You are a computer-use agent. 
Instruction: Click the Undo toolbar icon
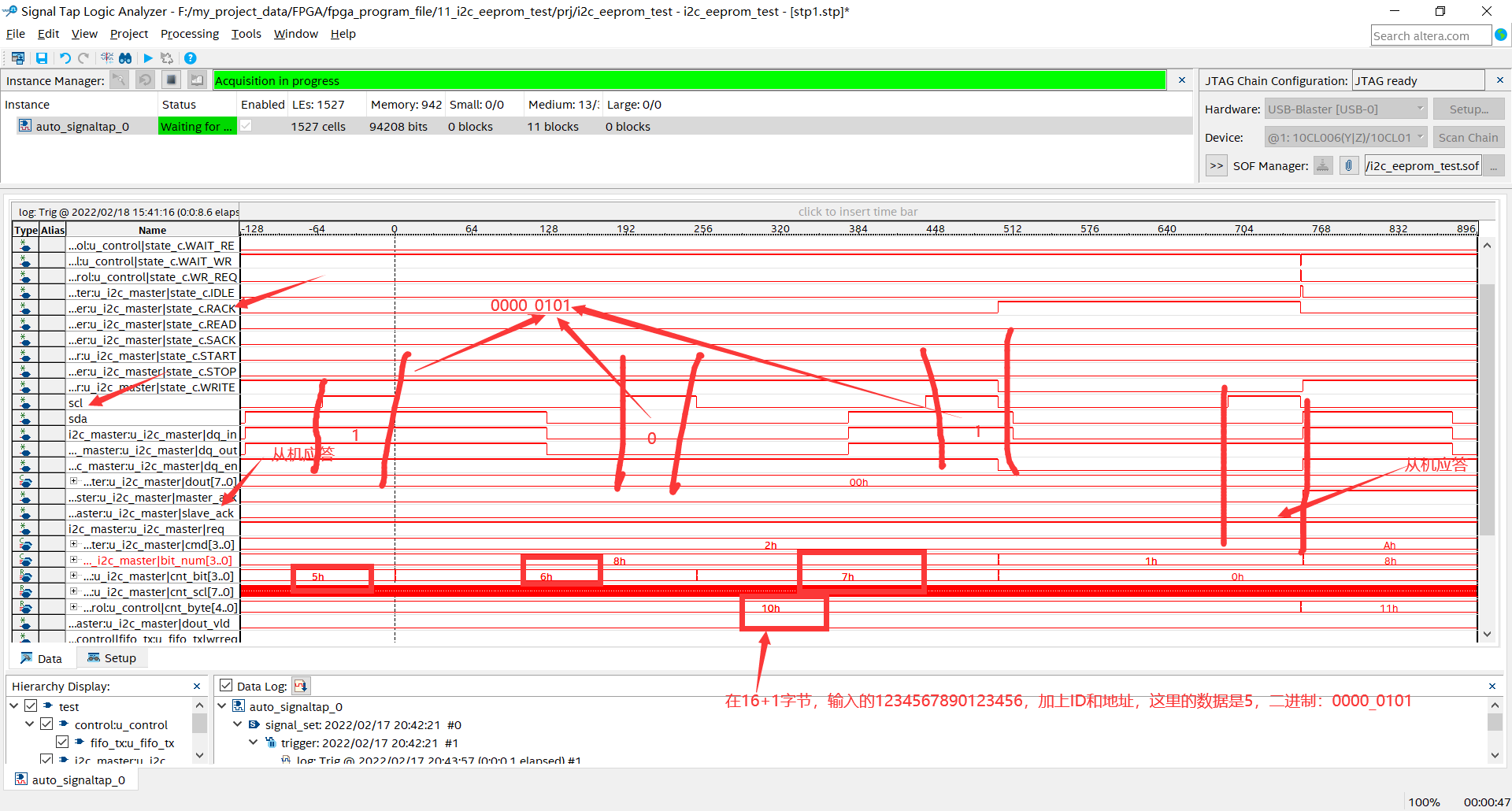coord(64,57)
